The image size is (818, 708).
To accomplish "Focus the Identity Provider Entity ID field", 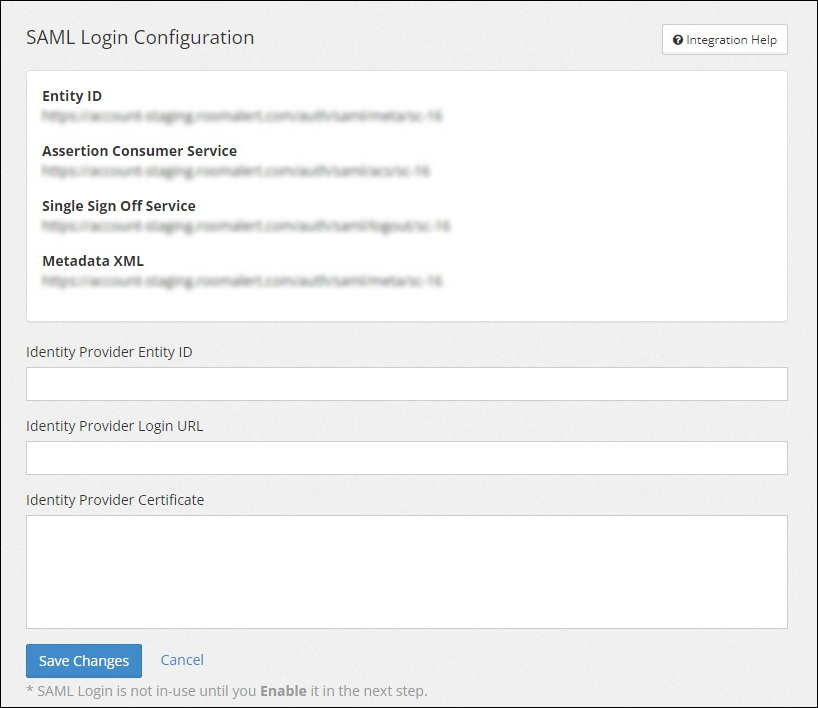I will point(406,384).
